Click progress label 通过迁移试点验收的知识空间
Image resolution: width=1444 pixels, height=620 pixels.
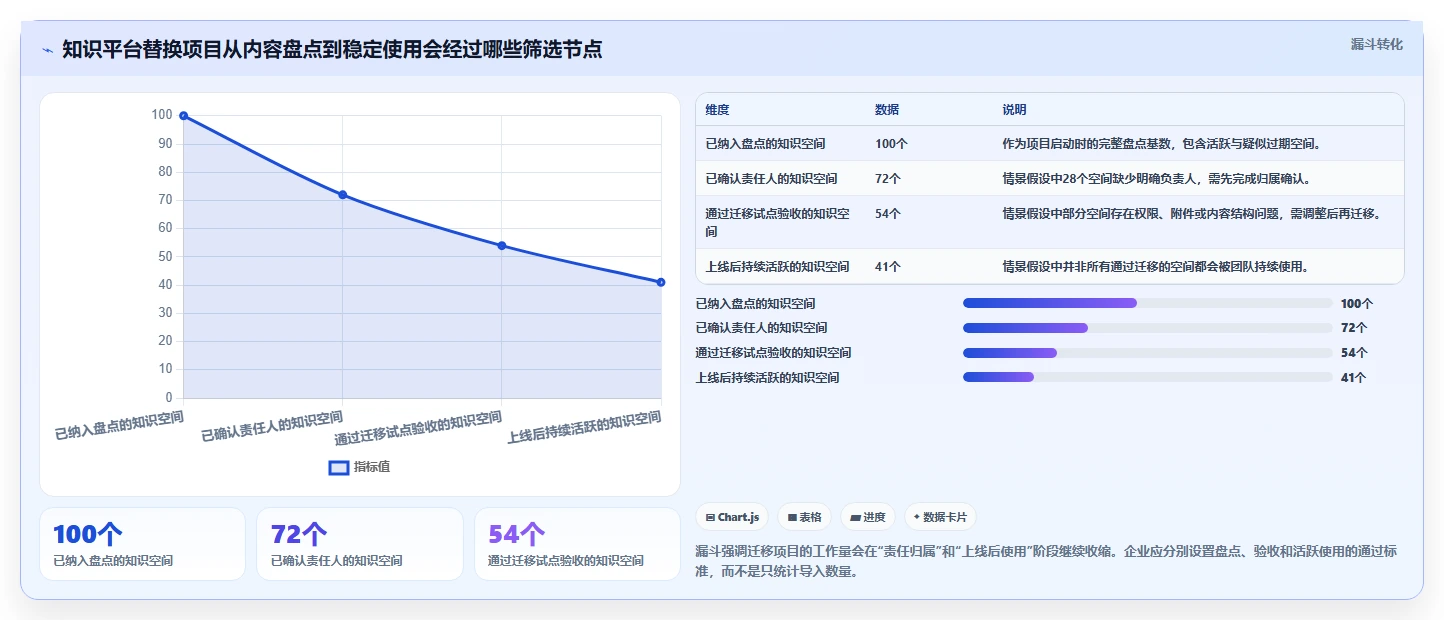[773, 353]
